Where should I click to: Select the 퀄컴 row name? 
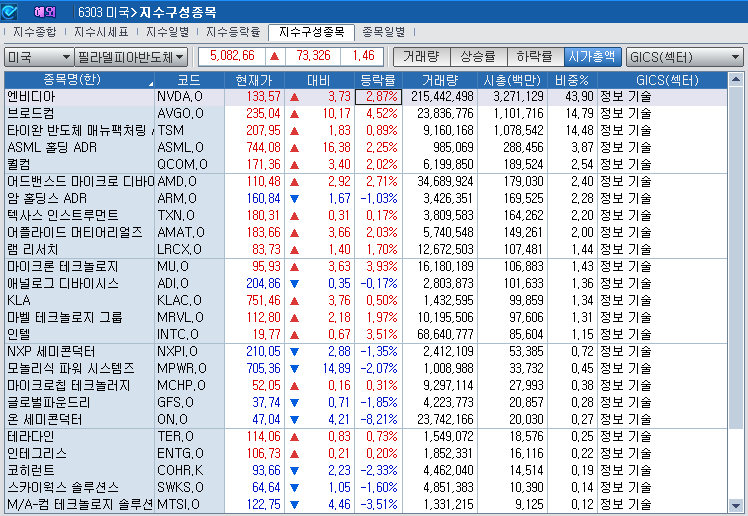tap(19, 165)
